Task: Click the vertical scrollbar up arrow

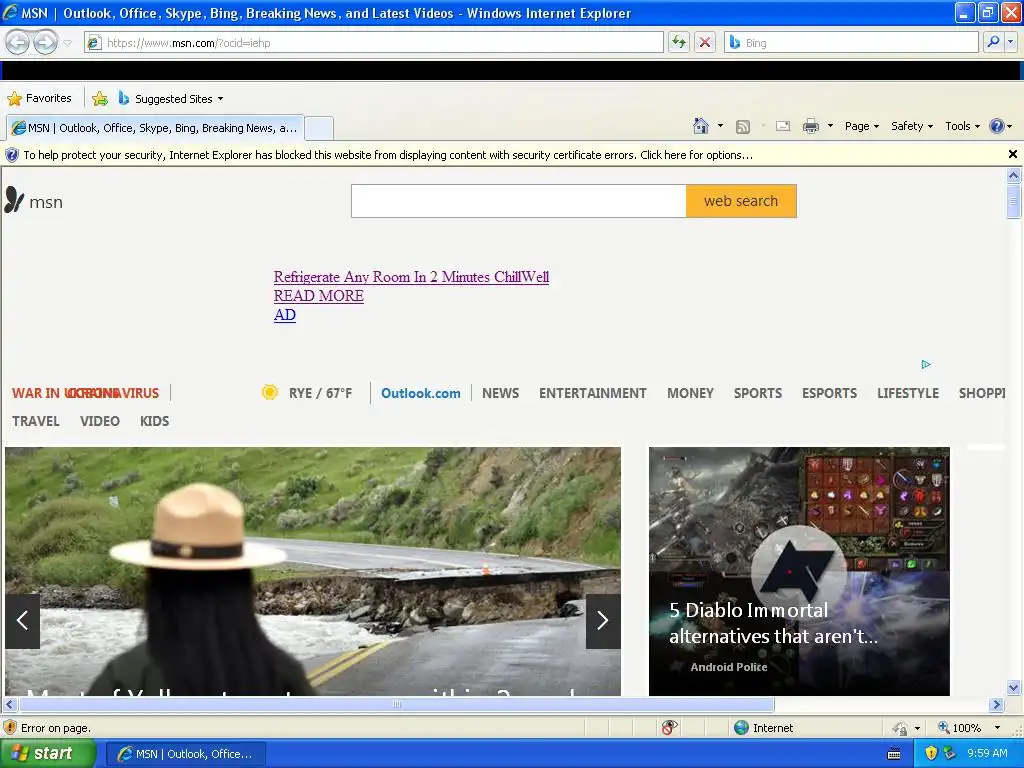Action: point(1014,175)
